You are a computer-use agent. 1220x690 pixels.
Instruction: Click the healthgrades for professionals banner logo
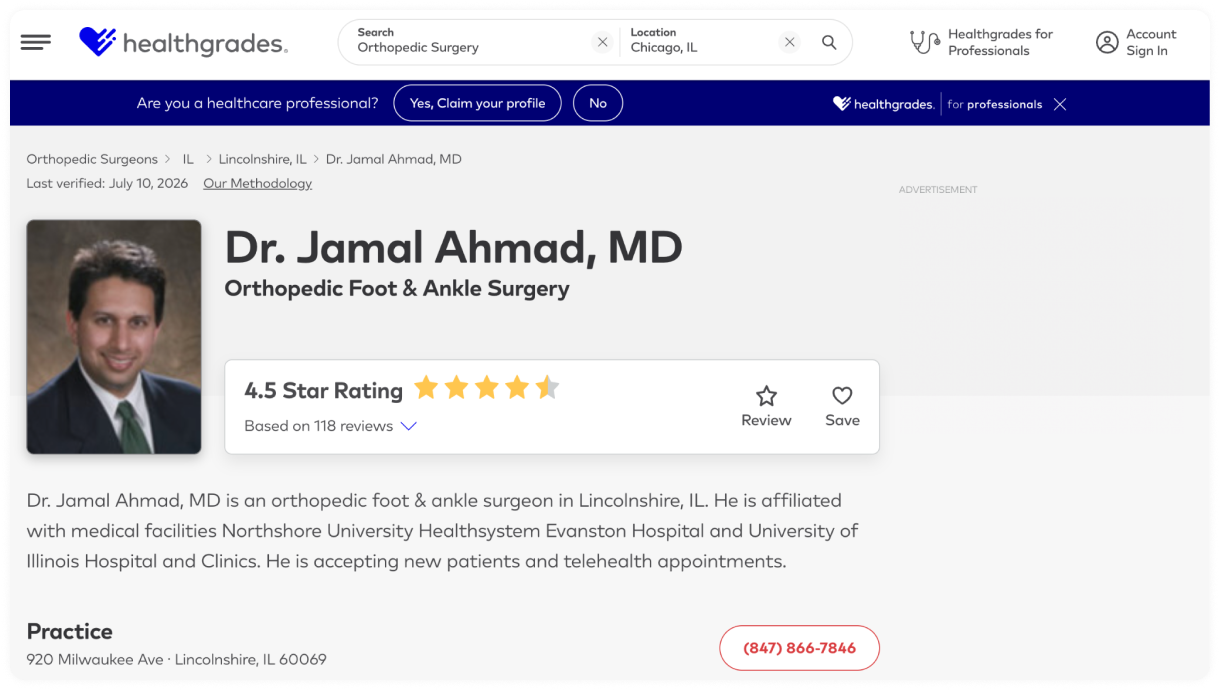937,104
